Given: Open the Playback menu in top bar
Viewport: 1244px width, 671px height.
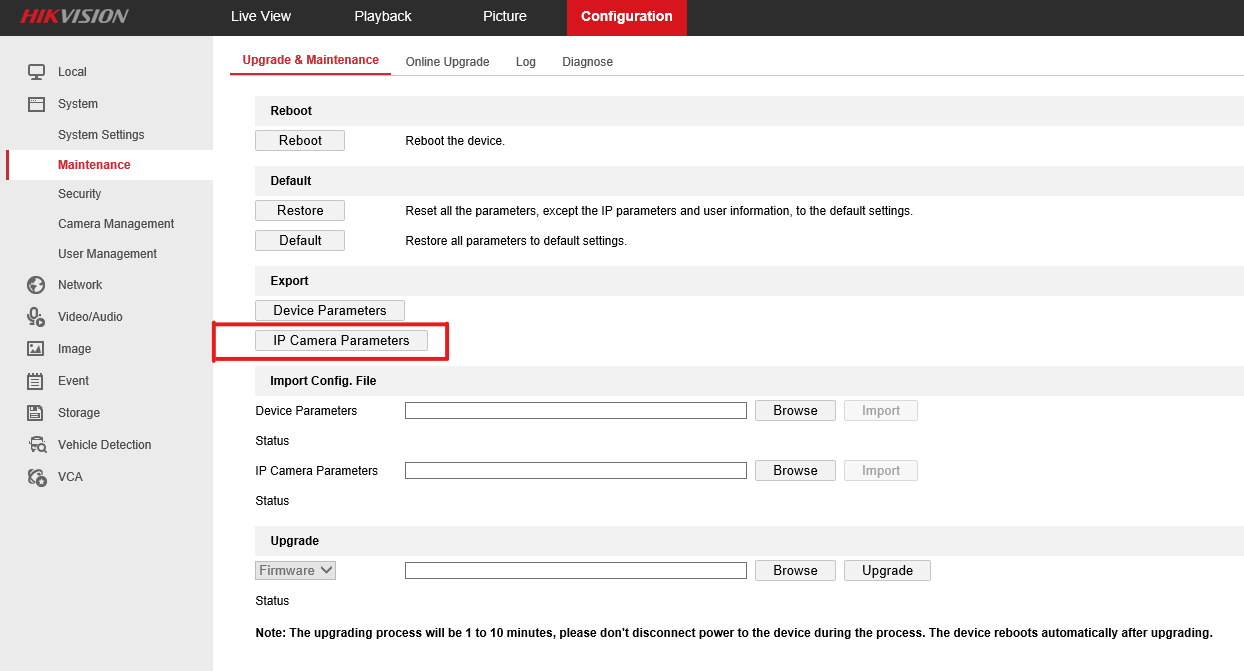Looking at the screenshot, I should [382, 17].
